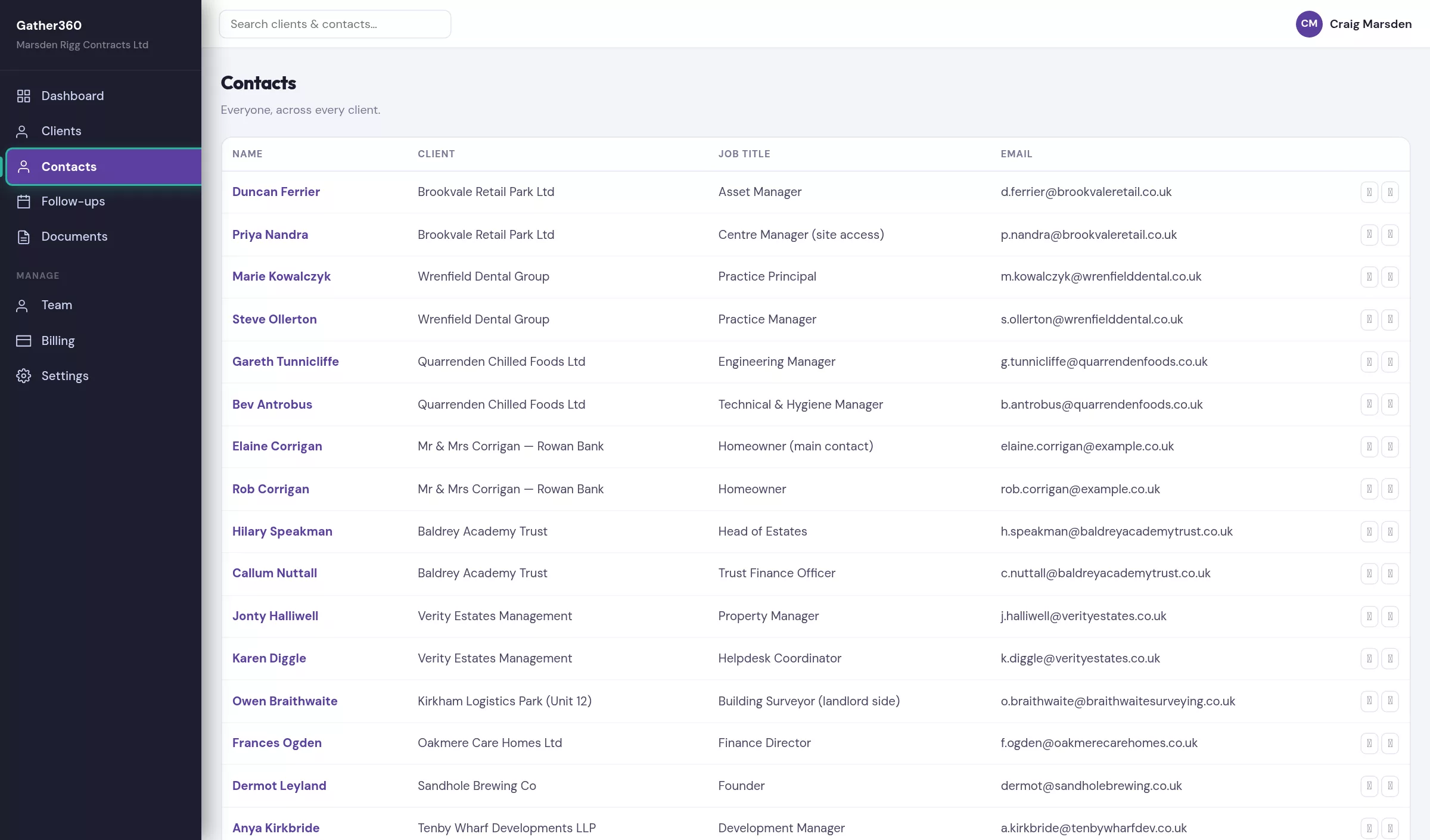Click the NAME column header
Viewport: 1430px width, 840px height.
pos(247,154)
